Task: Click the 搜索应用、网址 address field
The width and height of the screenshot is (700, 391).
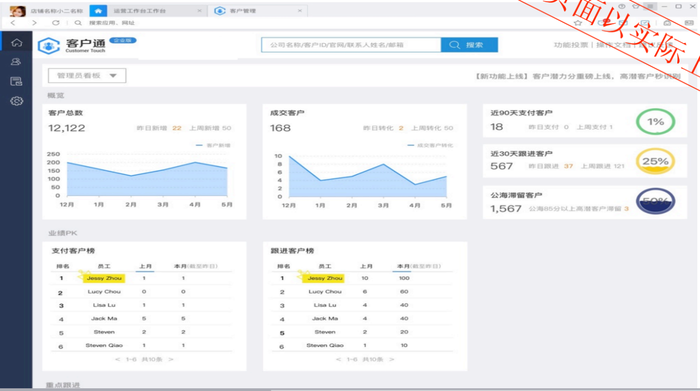Action: [x=112, y=23]
